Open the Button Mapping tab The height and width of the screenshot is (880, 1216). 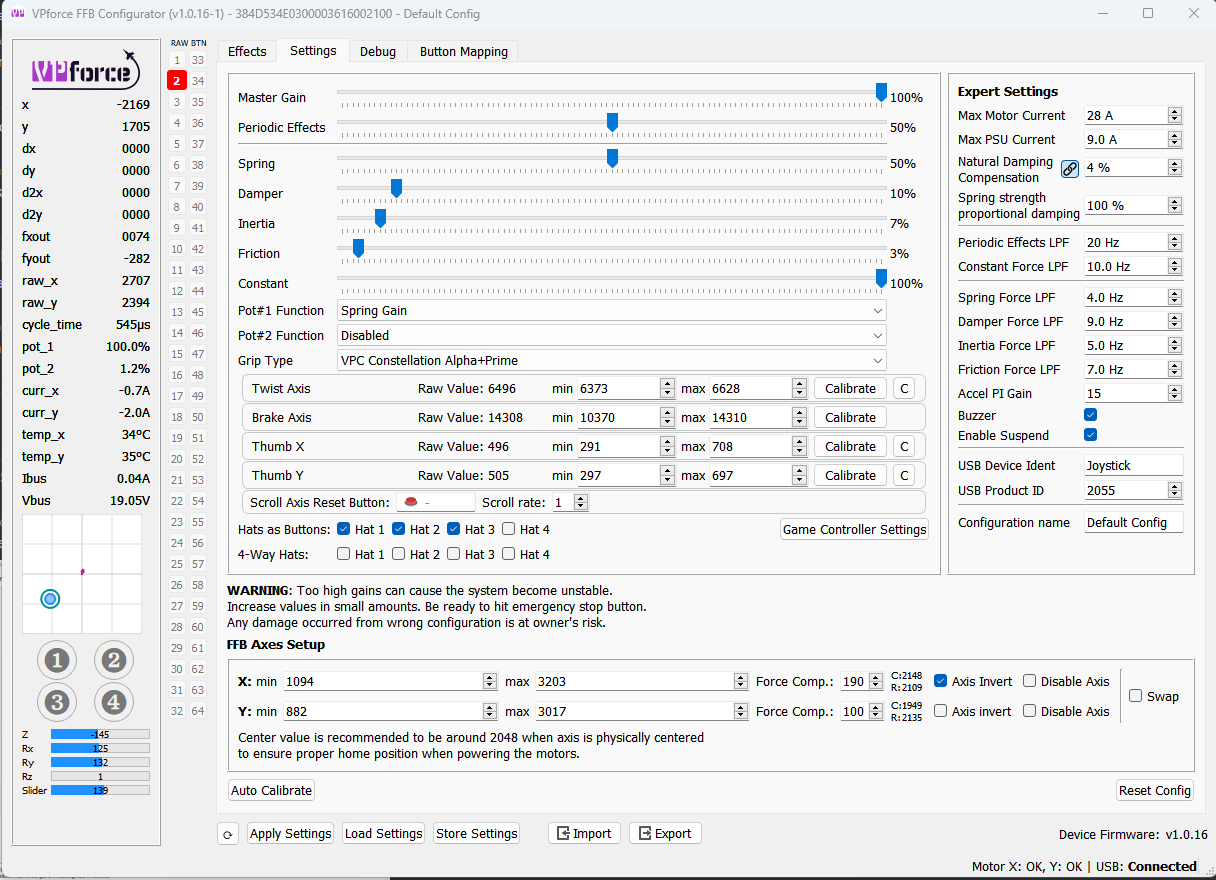463,51
